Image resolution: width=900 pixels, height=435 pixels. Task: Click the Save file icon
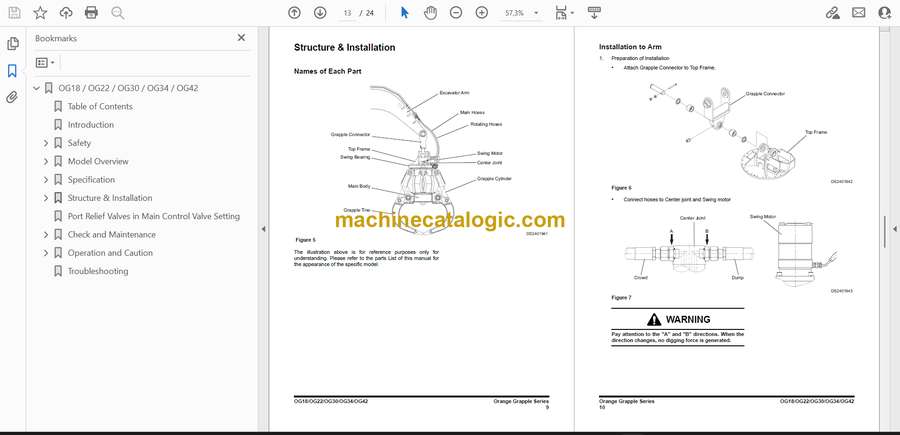14,13
